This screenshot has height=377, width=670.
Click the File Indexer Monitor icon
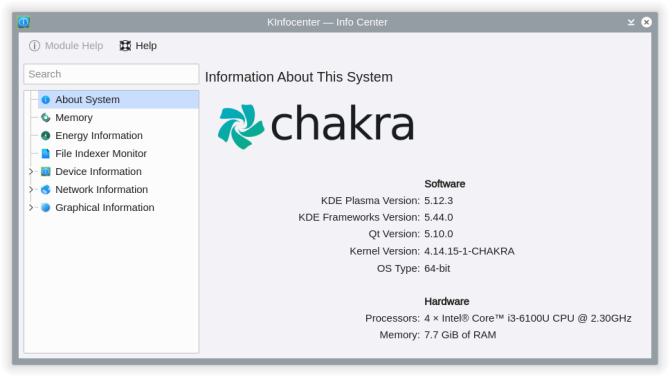46,153
